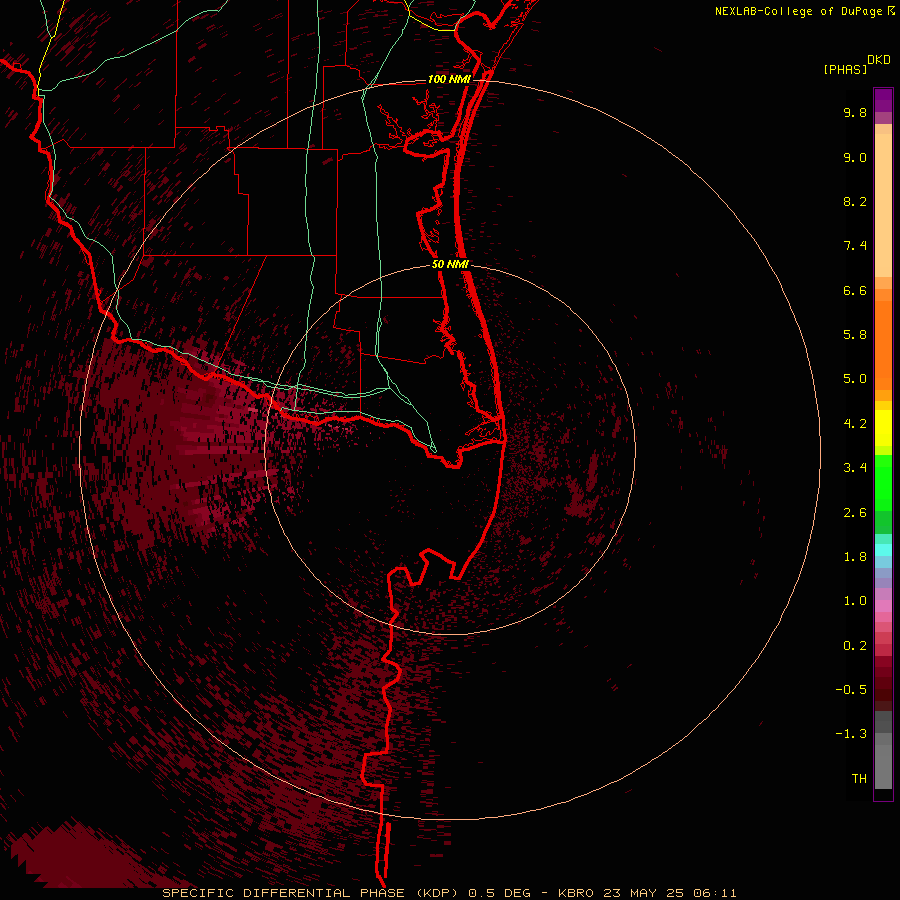Click the [PHAS] units label
900x900 pixels.
coord(845,70)
